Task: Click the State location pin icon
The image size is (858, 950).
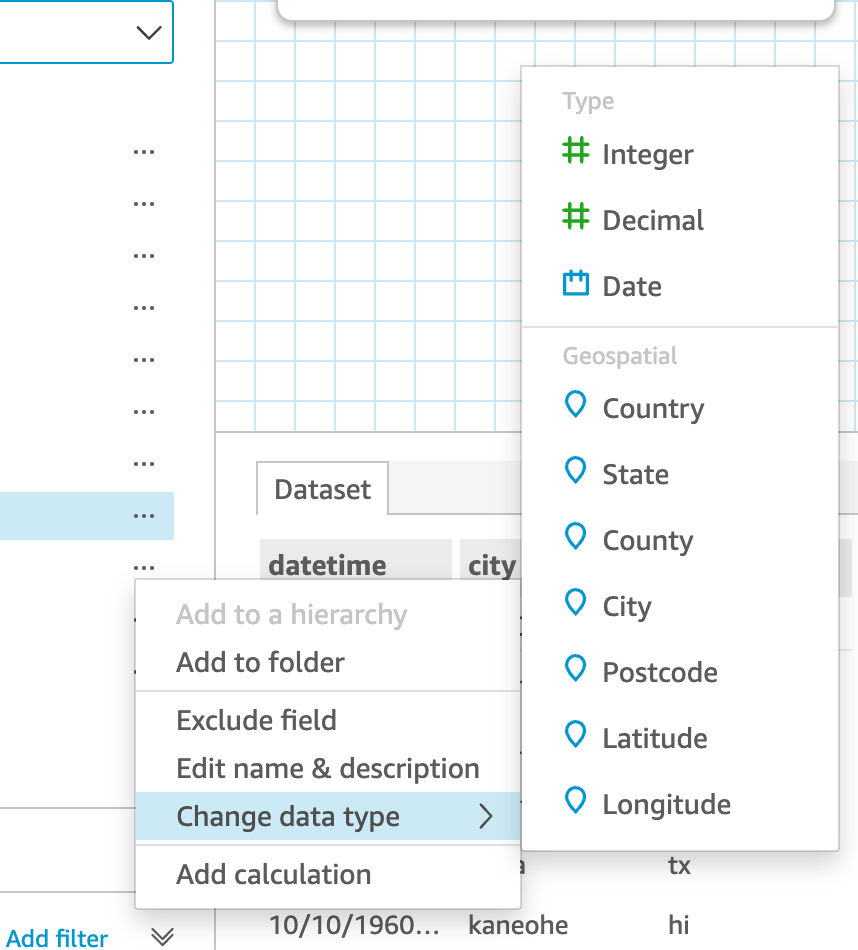Action: 575,471
